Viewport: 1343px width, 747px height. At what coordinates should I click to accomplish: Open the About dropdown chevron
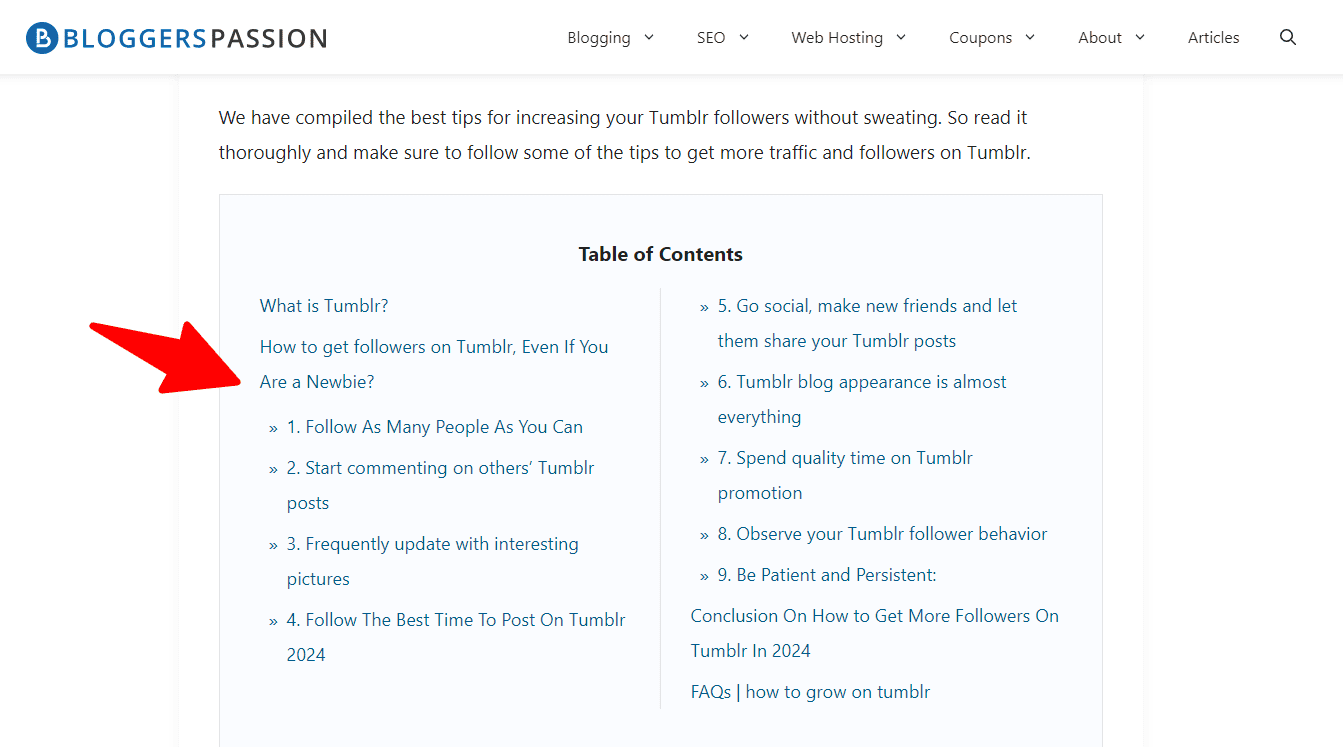[1140, 38]
